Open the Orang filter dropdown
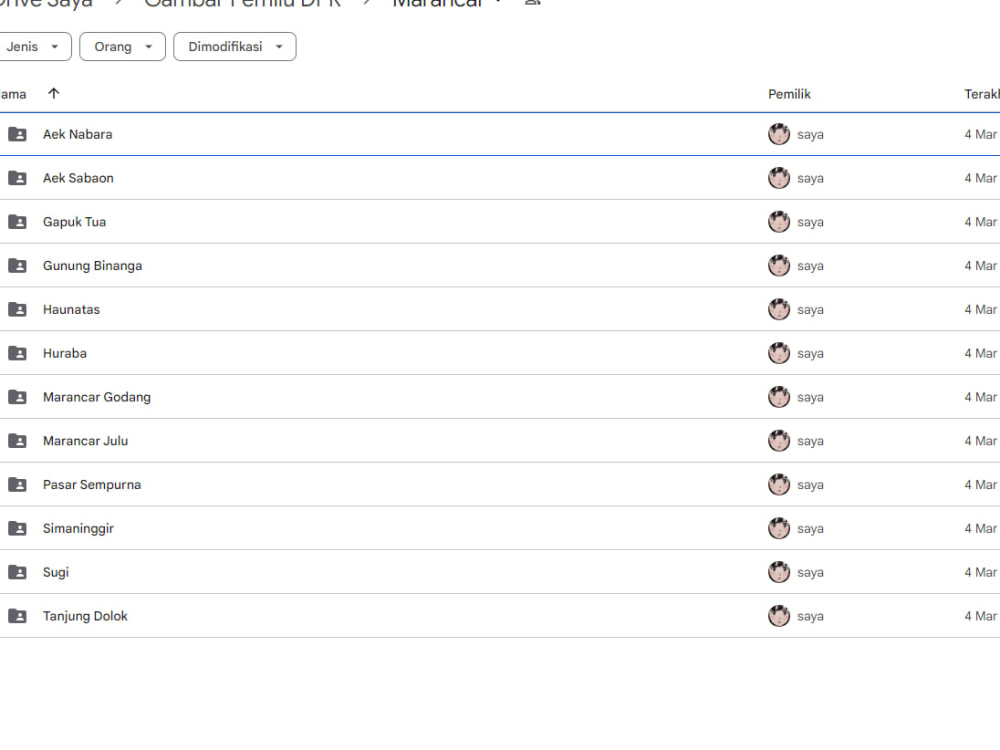 (x=122, y=47)
